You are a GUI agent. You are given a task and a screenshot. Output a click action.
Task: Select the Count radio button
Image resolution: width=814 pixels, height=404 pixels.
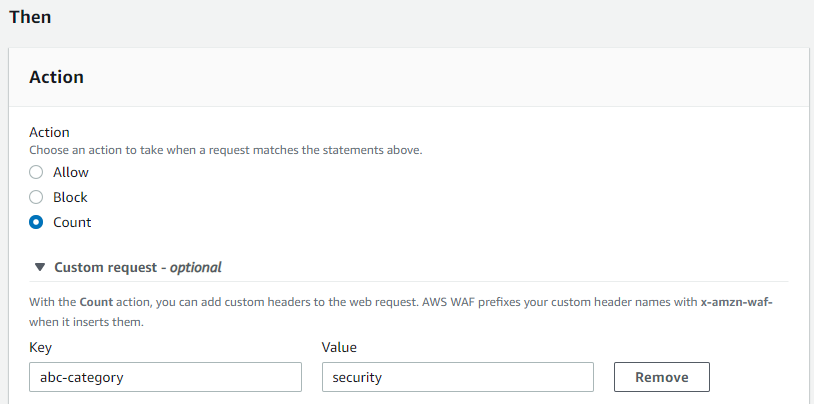[36, 222]
